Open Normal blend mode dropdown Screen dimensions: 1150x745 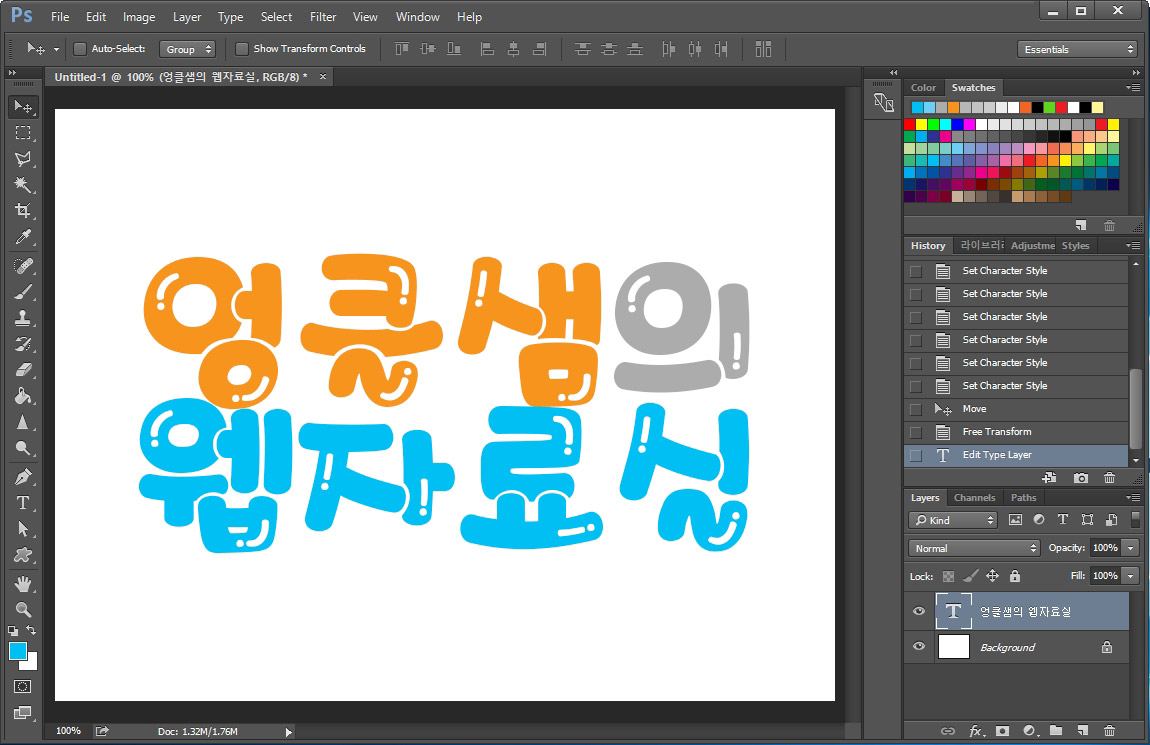974,548
